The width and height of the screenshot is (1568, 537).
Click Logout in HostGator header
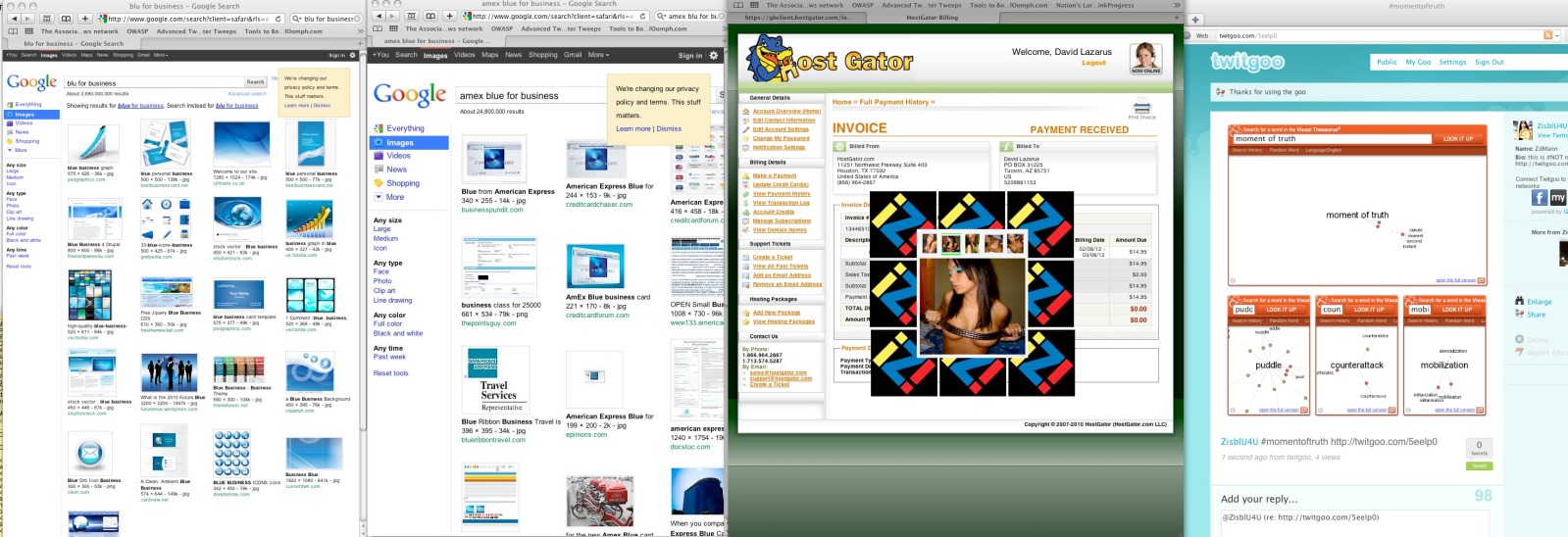1093,63
